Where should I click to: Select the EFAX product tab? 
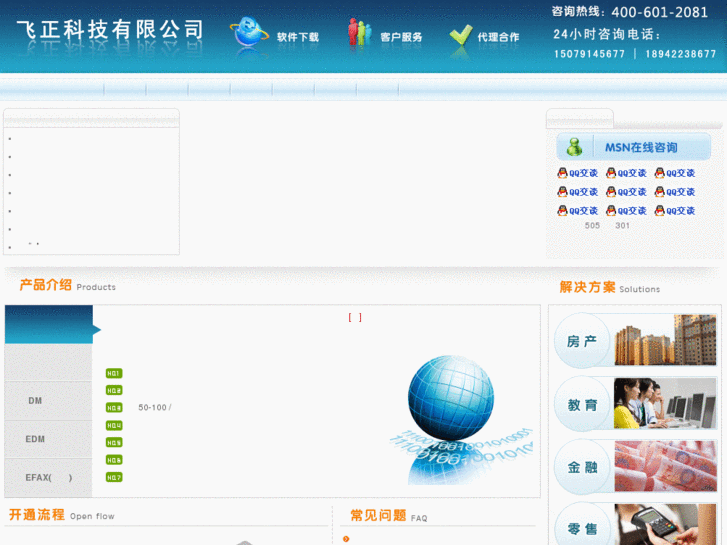click(48, 478)
